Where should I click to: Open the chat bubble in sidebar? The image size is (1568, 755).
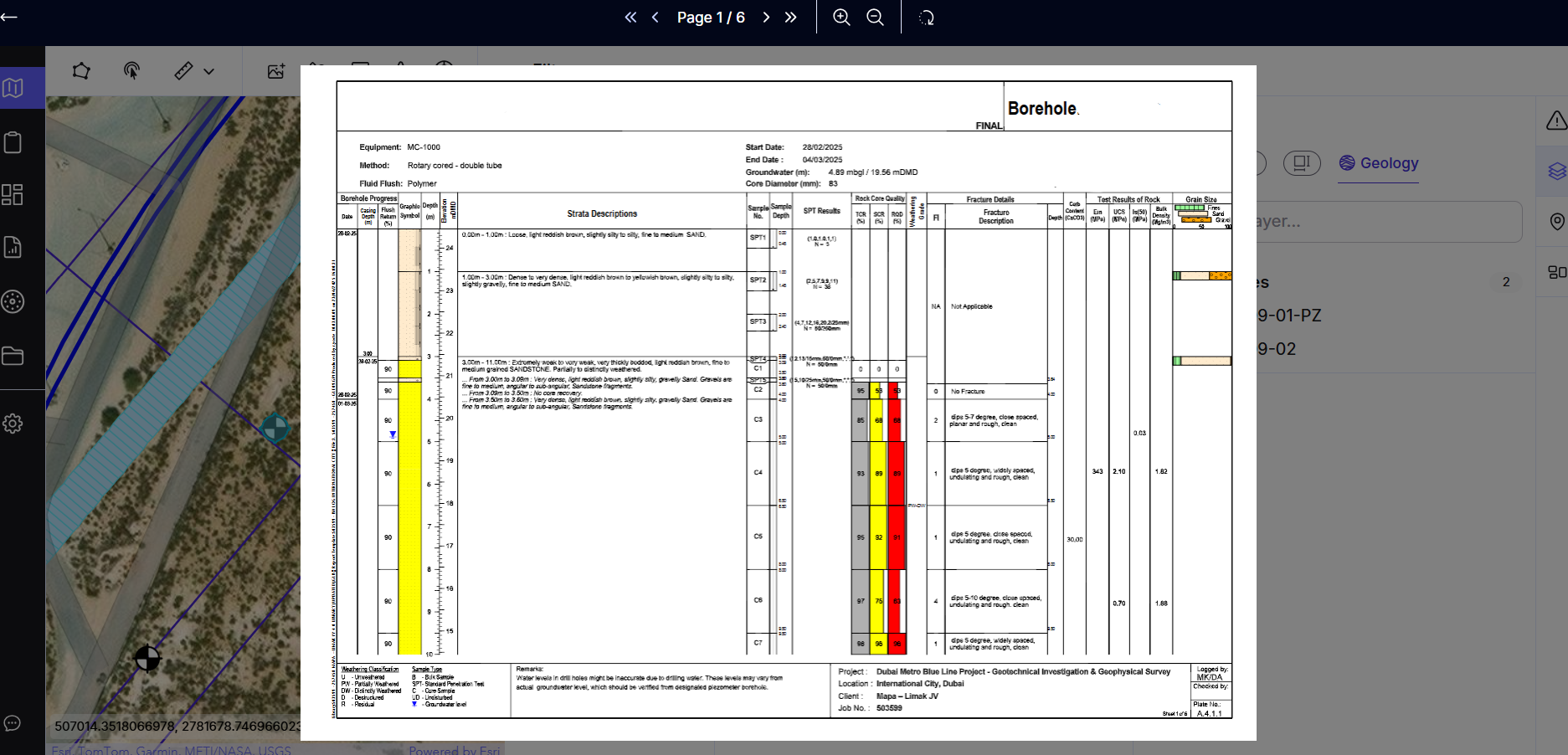coord(13,723)
